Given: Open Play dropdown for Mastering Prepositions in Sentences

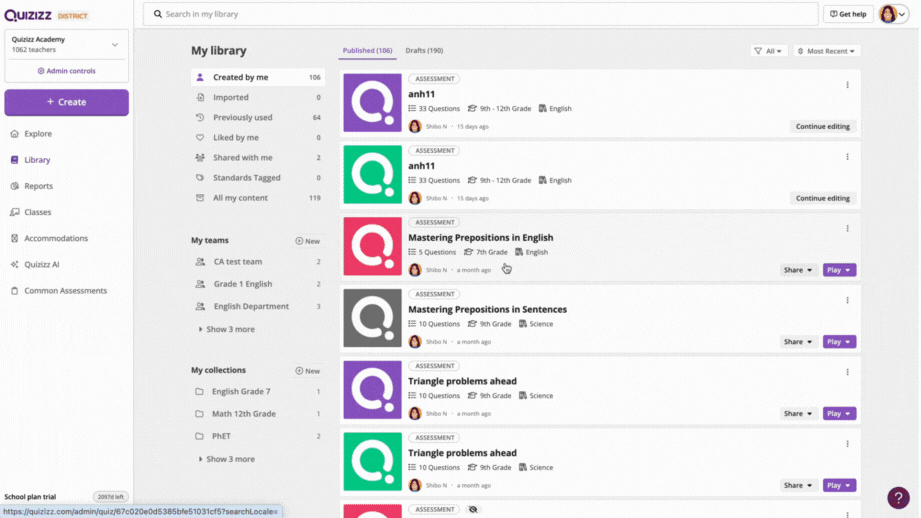Looking at the screenshot, I should (x=839, y=342).
